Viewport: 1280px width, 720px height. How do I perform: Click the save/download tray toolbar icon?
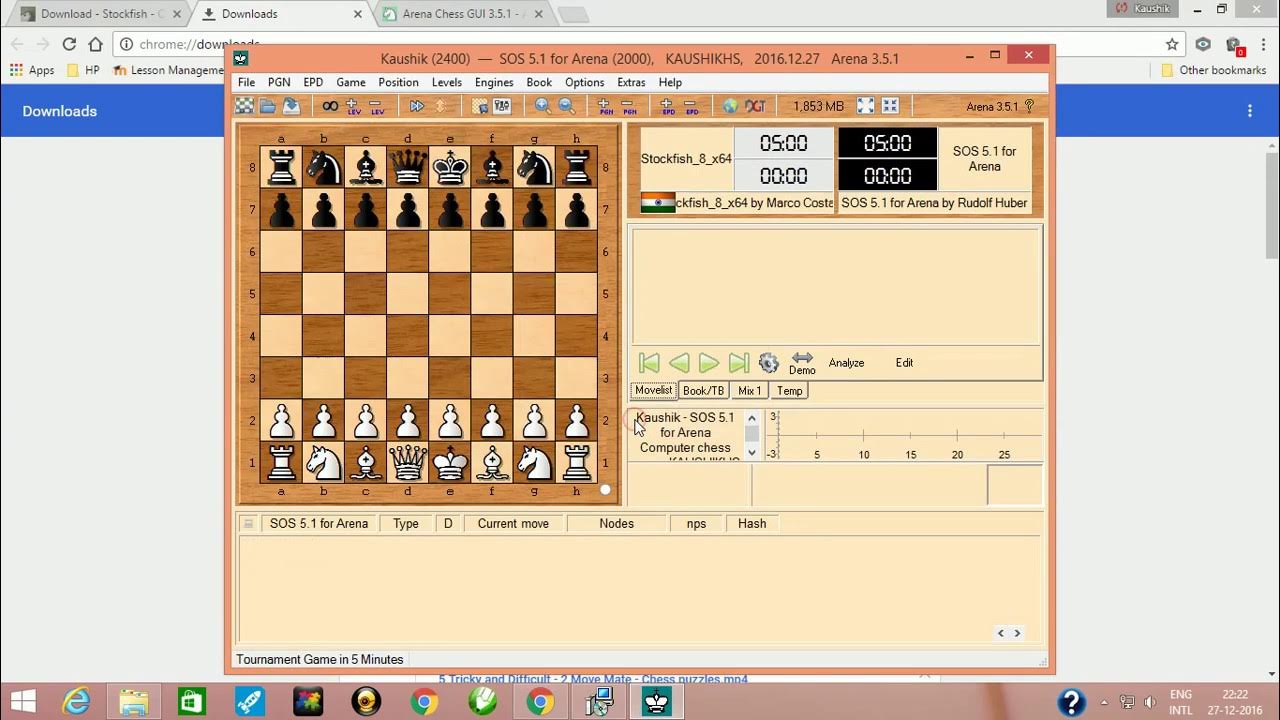[291, 106]
